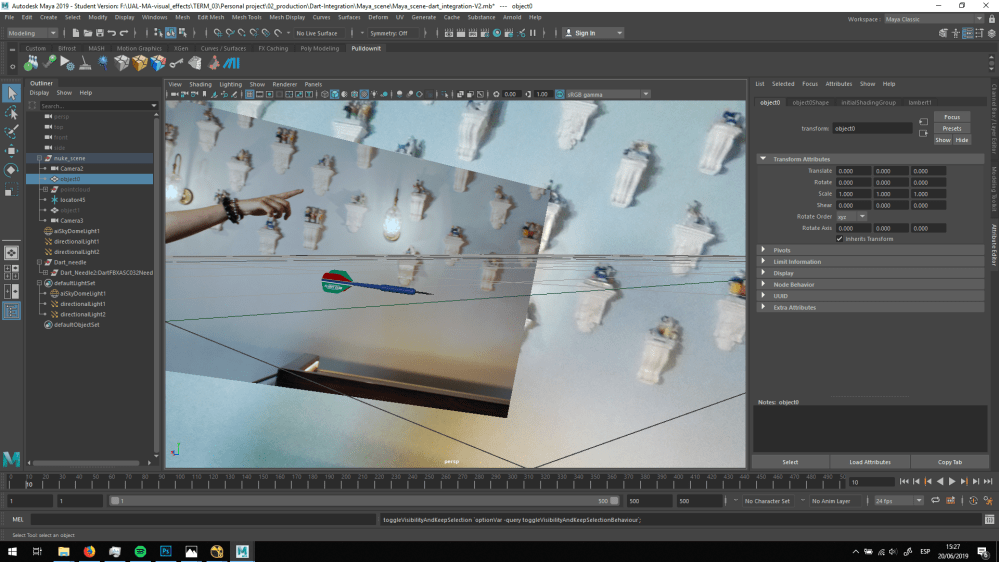The image size is (999, 562).
Task: Activate the Move tool in the toolbox
Action: 11,151
